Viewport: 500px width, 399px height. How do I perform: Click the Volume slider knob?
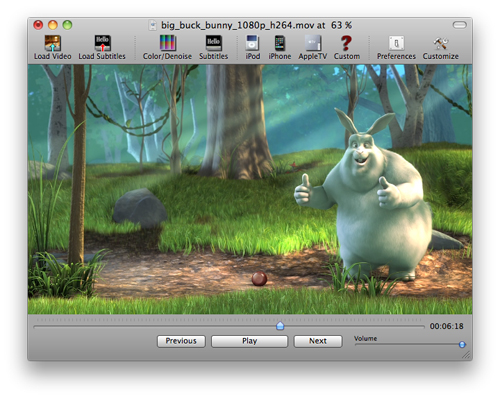pos(462,345)
